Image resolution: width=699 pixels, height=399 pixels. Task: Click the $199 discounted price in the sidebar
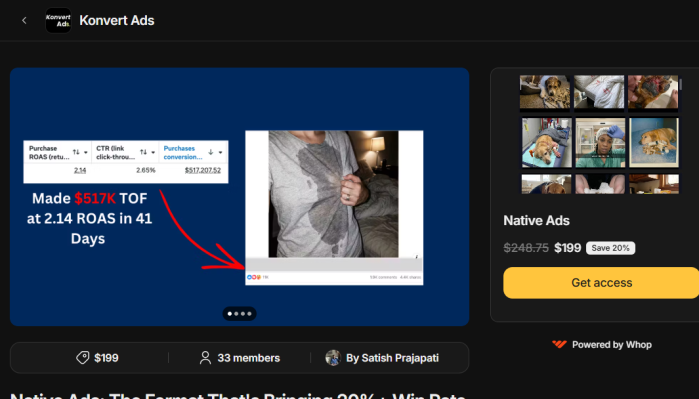(567, 248)
